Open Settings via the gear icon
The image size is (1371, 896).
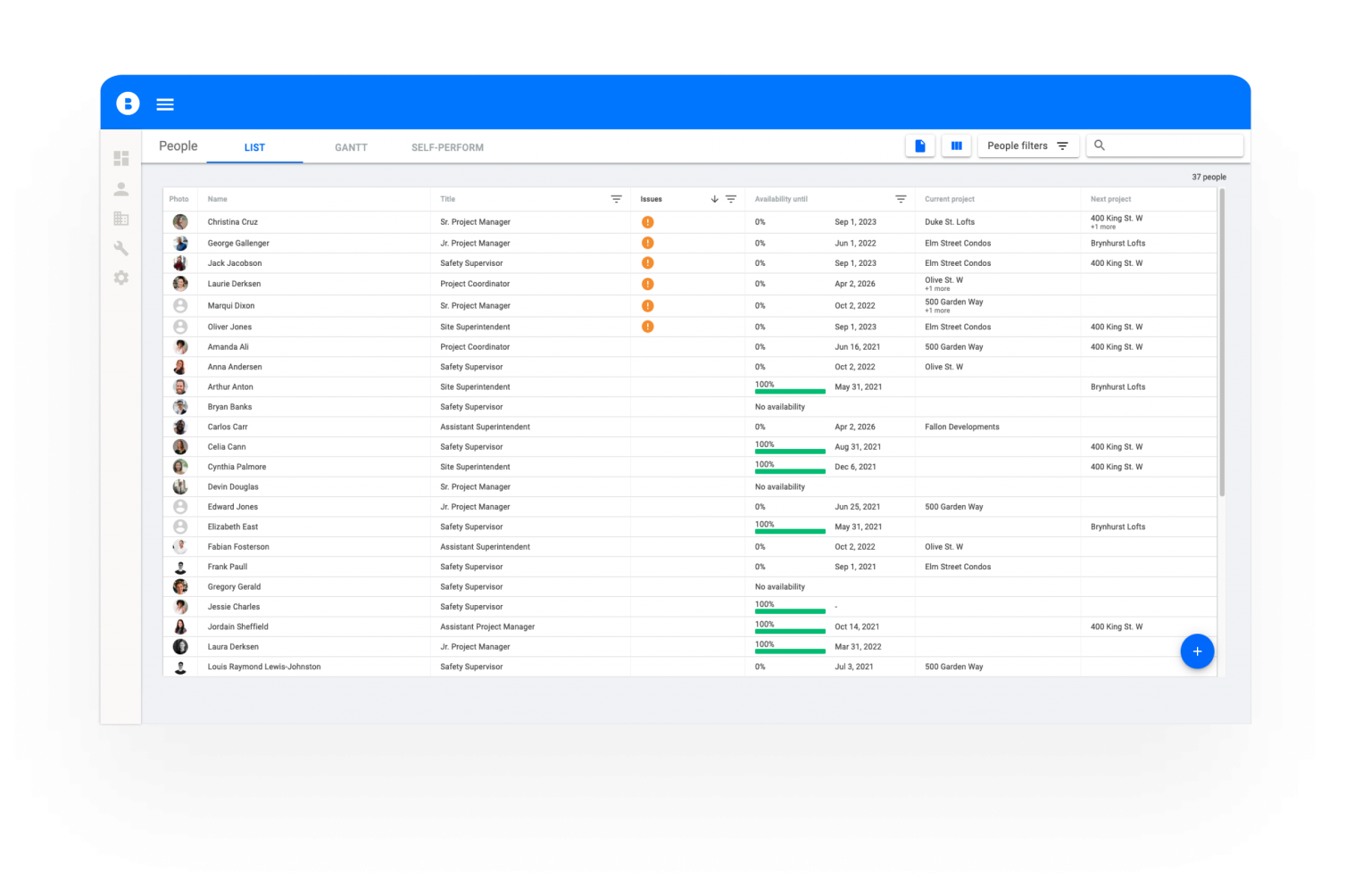click(x=121, y=278)
